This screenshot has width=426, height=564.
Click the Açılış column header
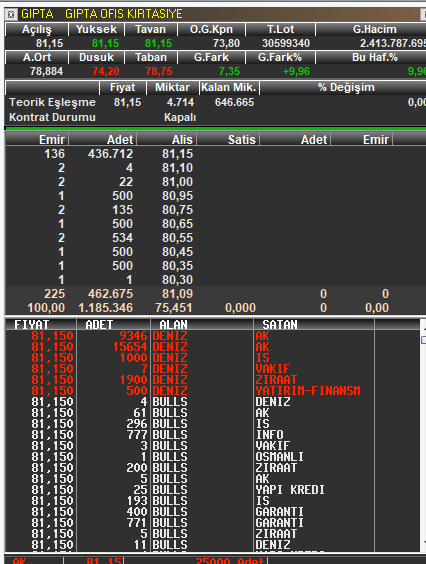tap(36, 29)
